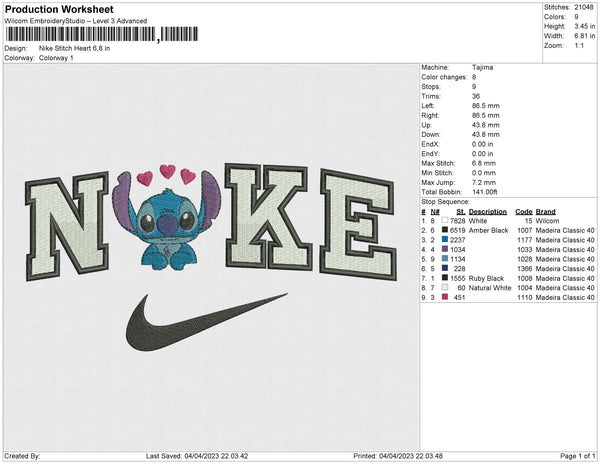
Task: Click the Amber Black description text
Action: pos(488,230)
